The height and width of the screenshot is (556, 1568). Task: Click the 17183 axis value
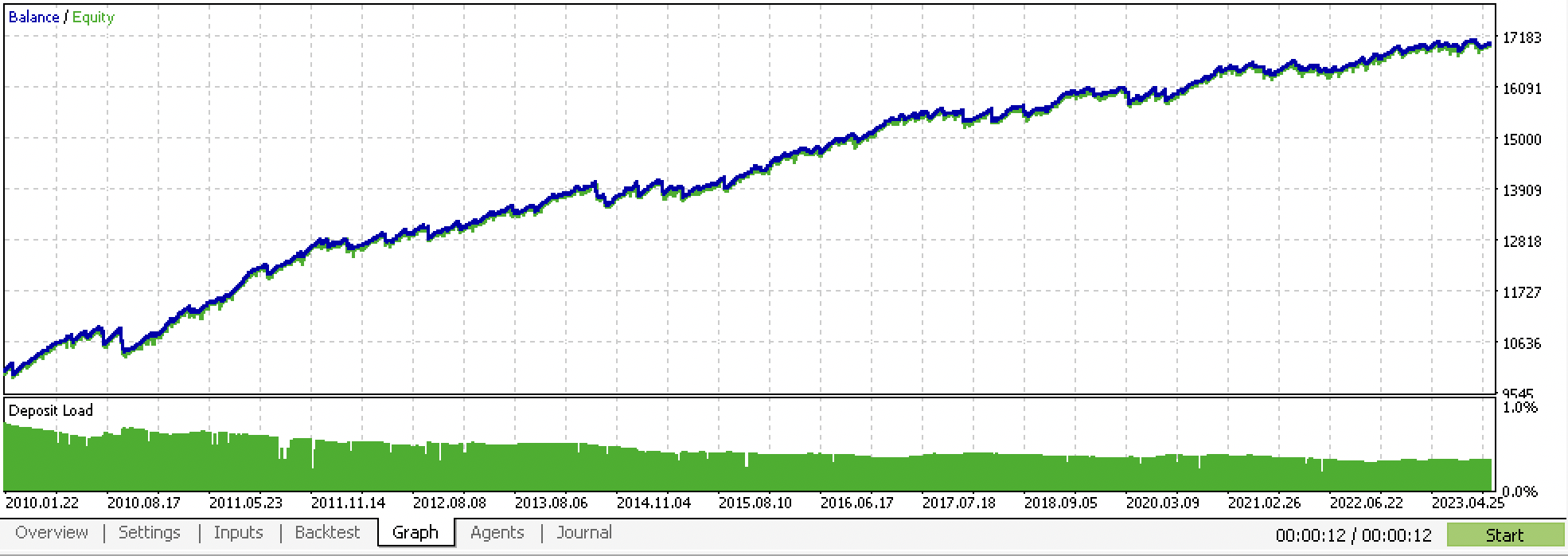1520,37
